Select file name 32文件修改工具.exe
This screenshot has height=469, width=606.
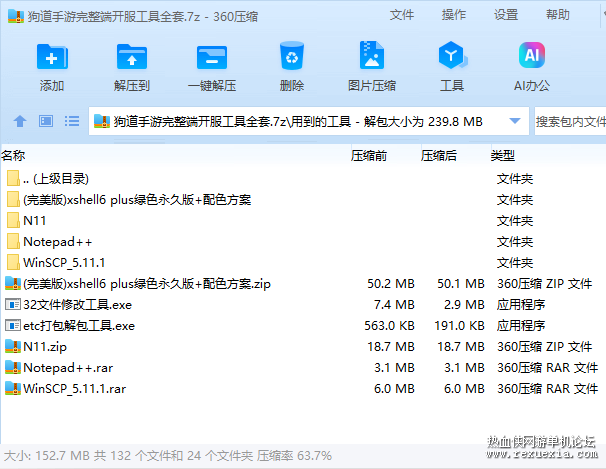[x=77, y=305]
